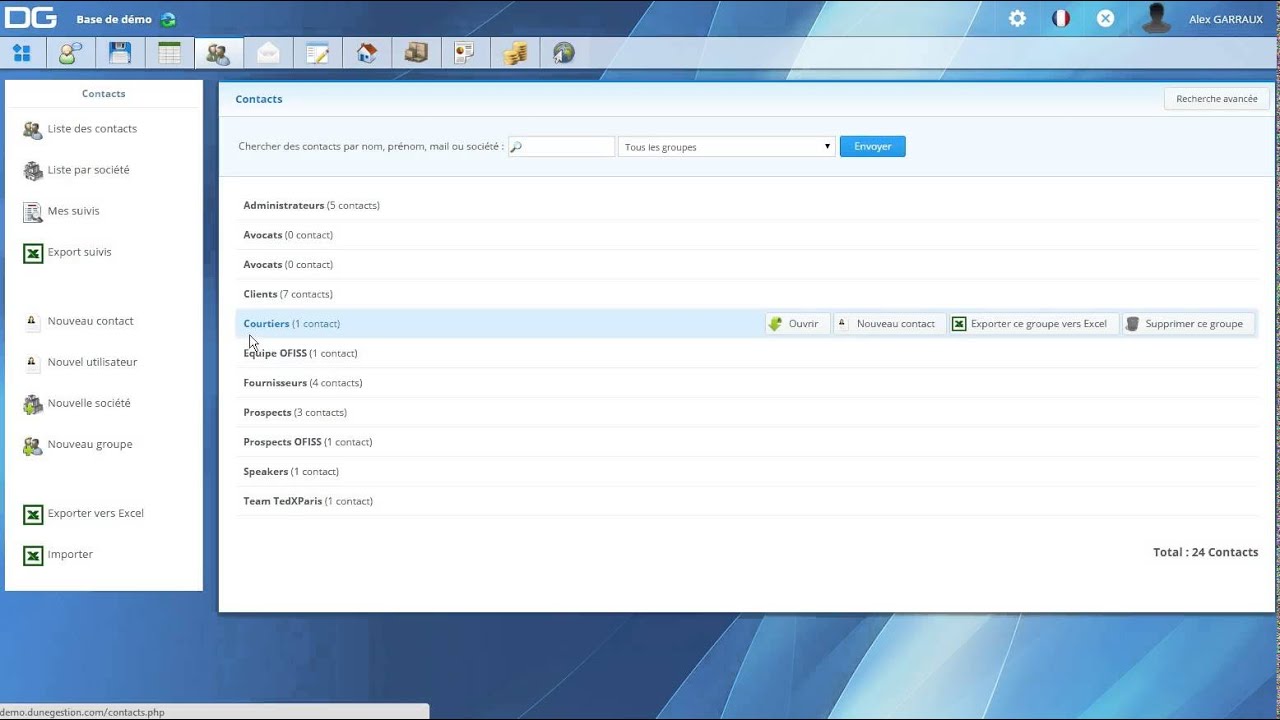Click the Contacts sidebar header
This screenshot has width=1280, height=720.
coord(104,94)
